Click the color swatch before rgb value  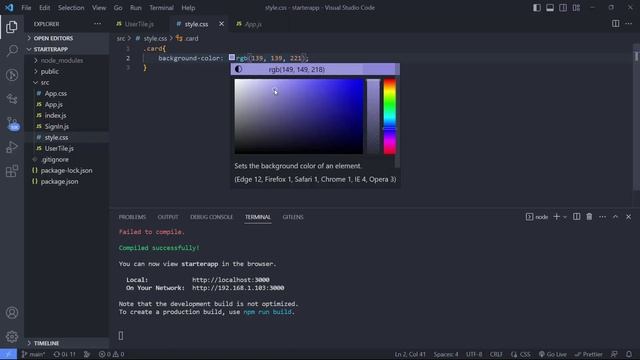click(x=232, y=58)
